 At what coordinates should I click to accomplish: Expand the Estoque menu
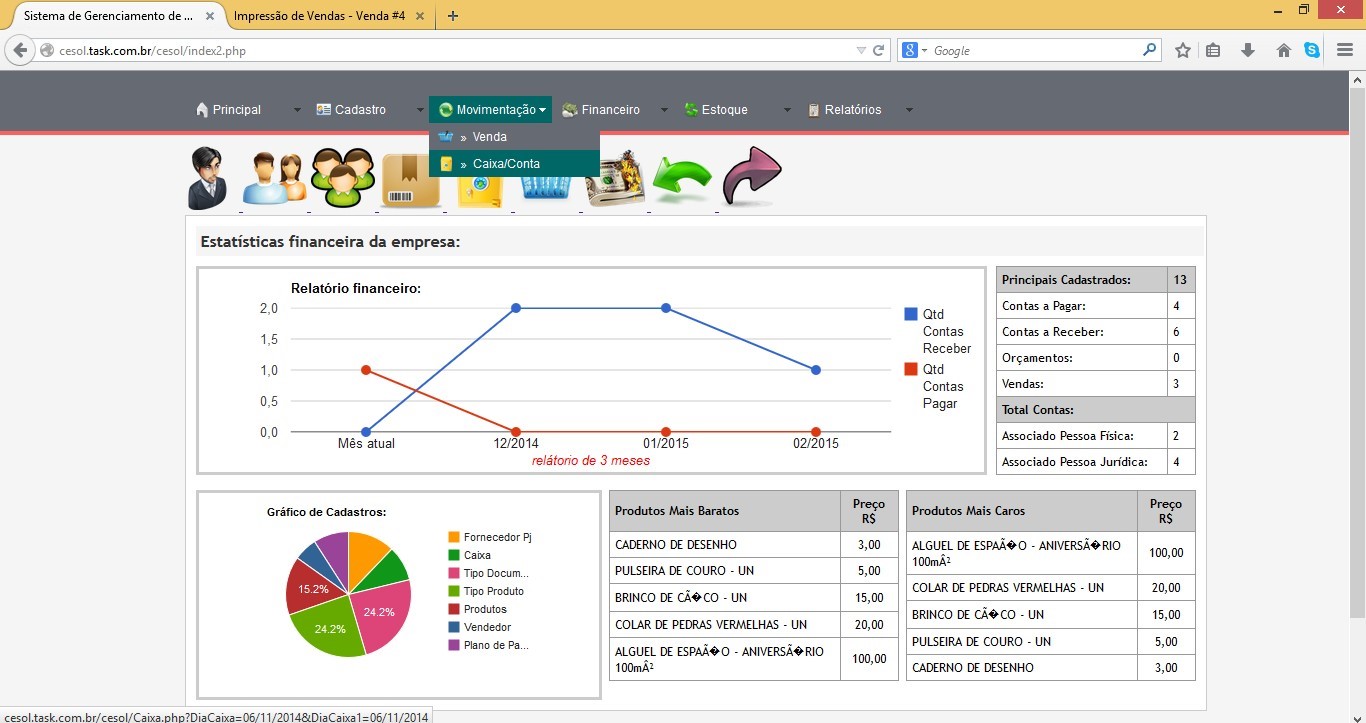pos(724,110)
